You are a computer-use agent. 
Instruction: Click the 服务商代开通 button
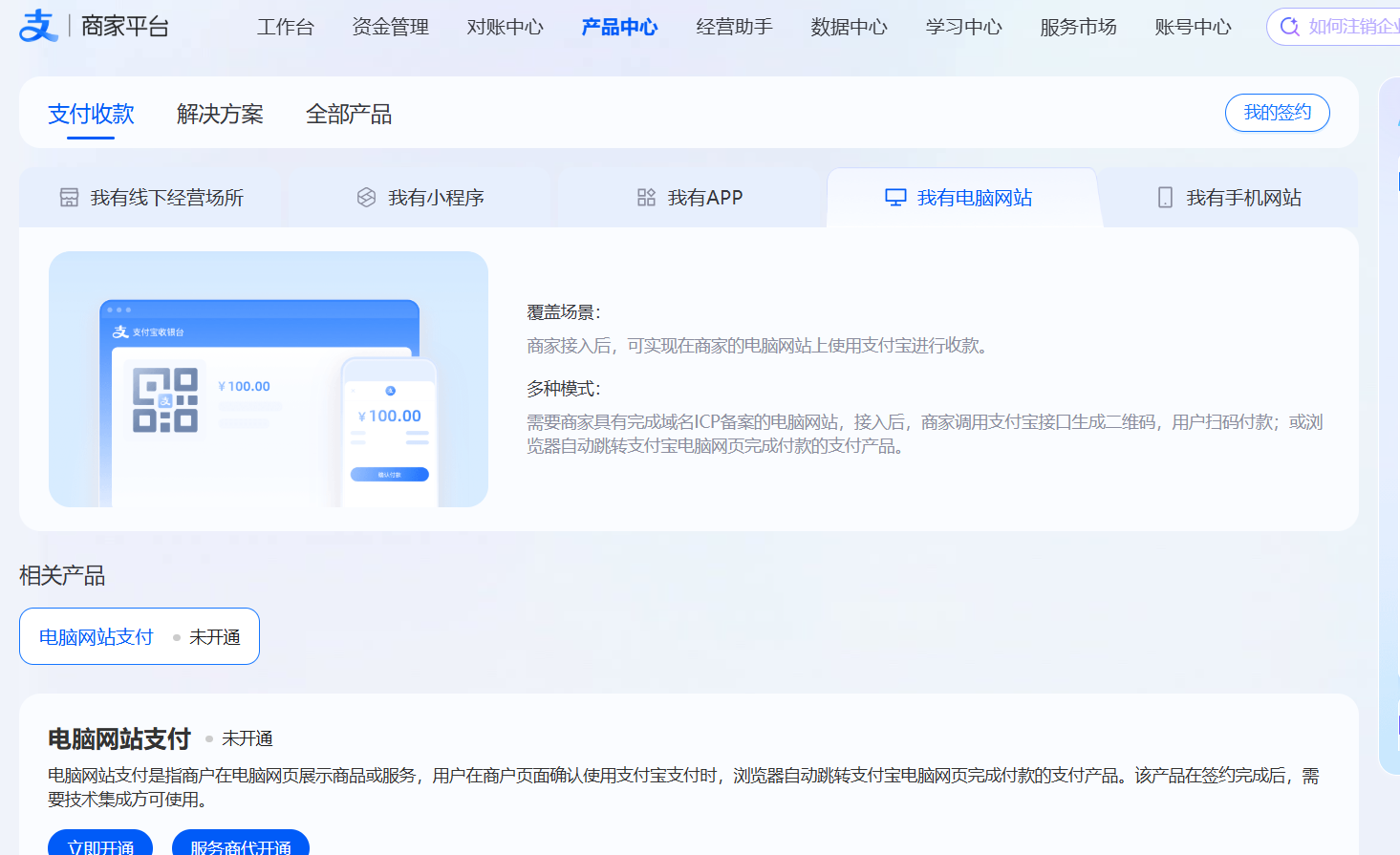tap(241, 843)
